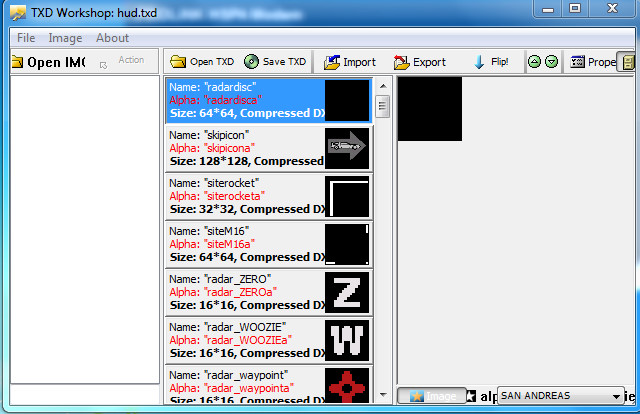This screenshot has width=640, height=414.
Task: Click the texture list scrollbar thumb
Action: tap(382, 106)
